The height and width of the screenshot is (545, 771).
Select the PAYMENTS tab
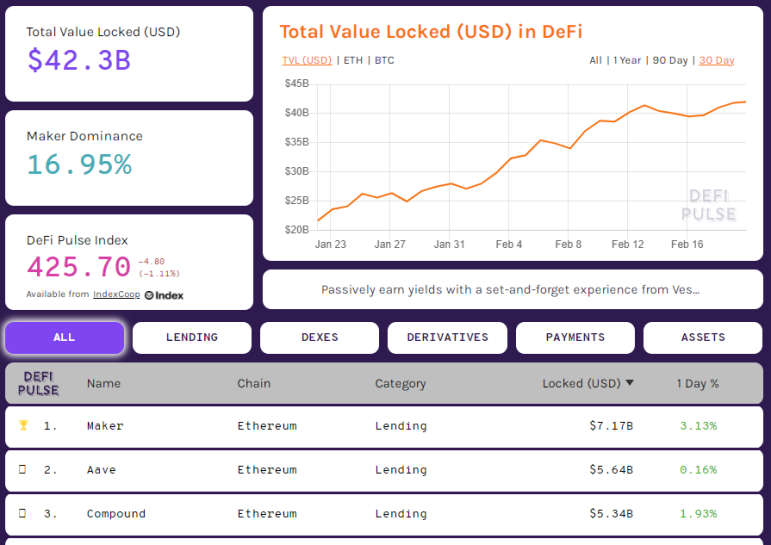click(x=575, y=337)
